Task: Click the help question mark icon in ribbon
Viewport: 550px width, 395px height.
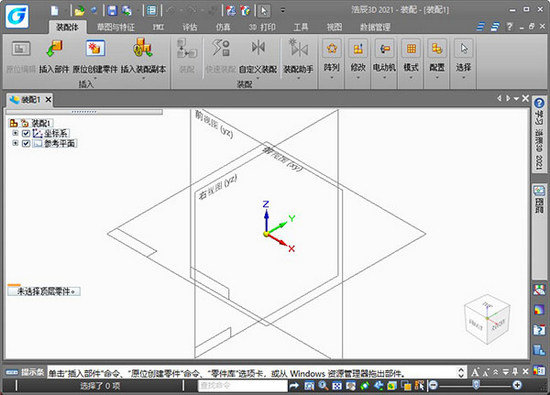Action: 509,27
